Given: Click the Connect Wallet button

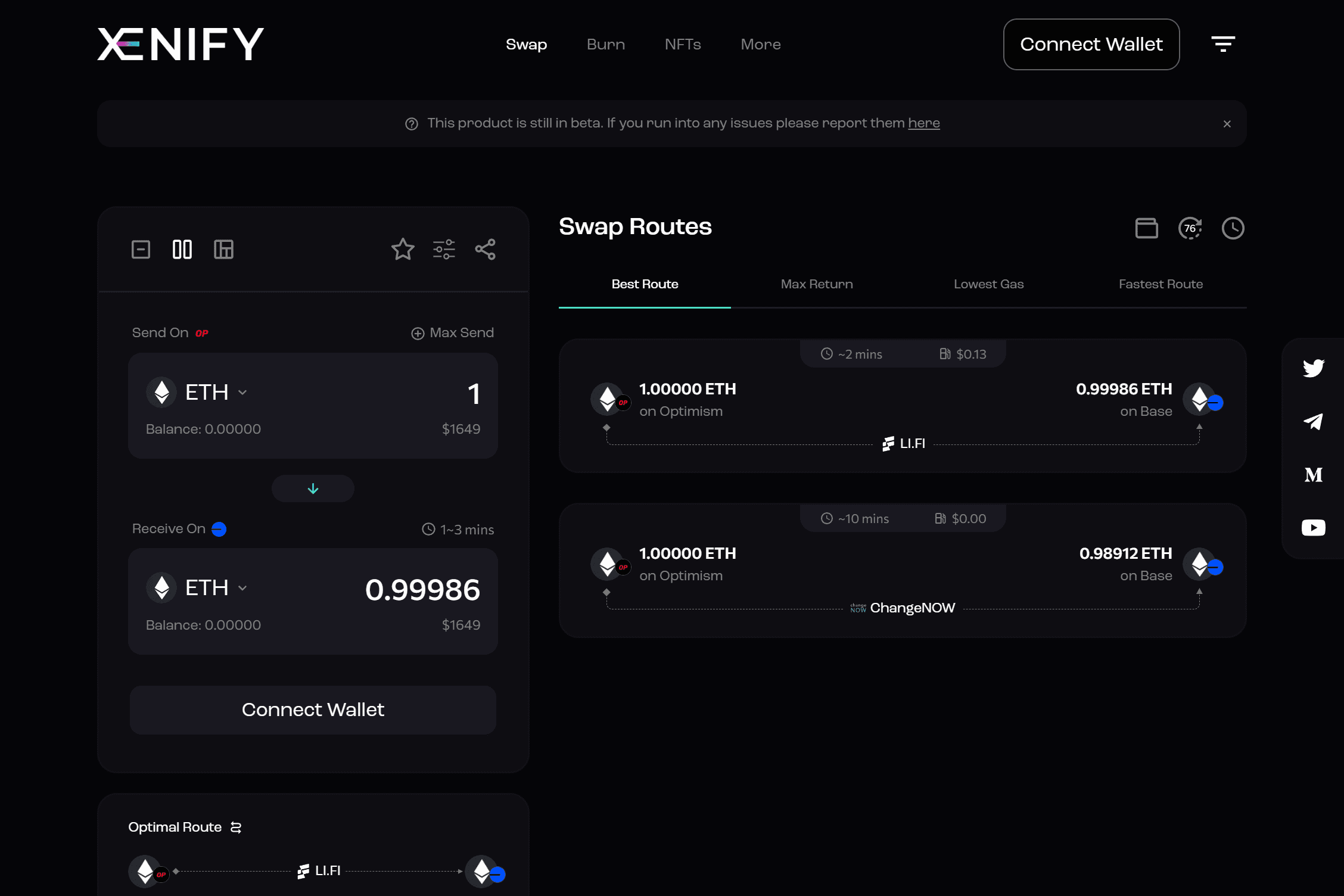Looking at the screenshot, I should click(1091, 43).
